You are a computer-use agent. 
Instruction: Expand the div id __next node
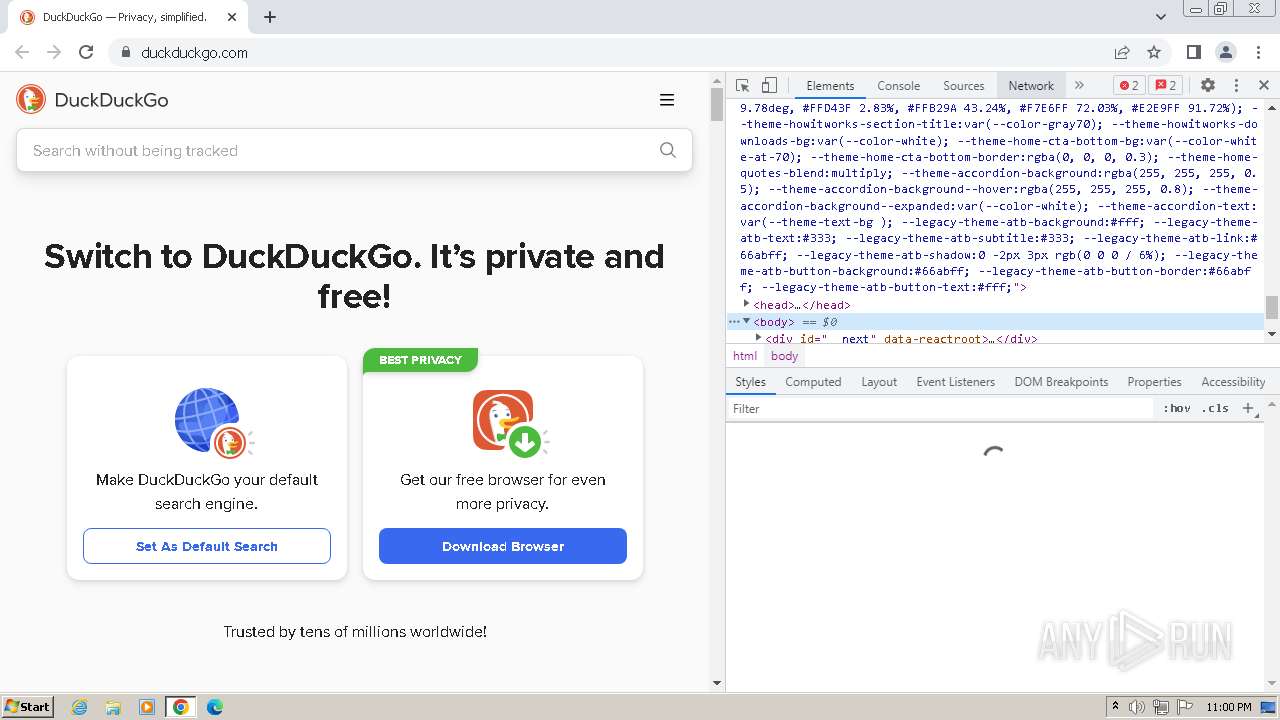[758, 338]
